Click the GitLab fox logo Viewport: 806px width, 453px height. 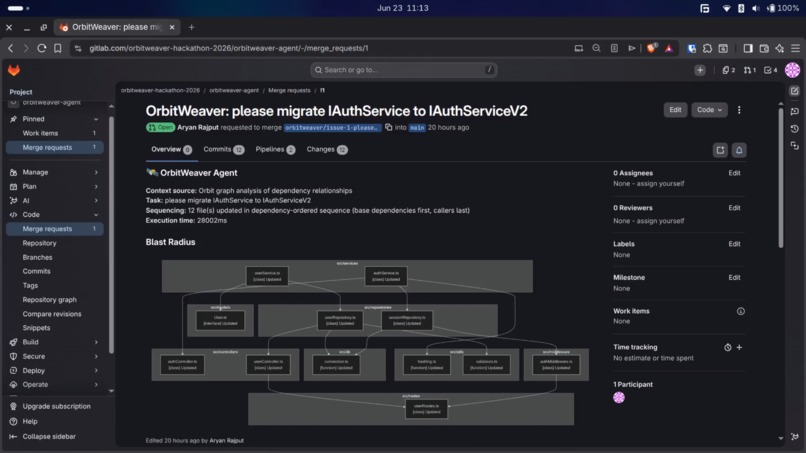click(x=14, y=70)
